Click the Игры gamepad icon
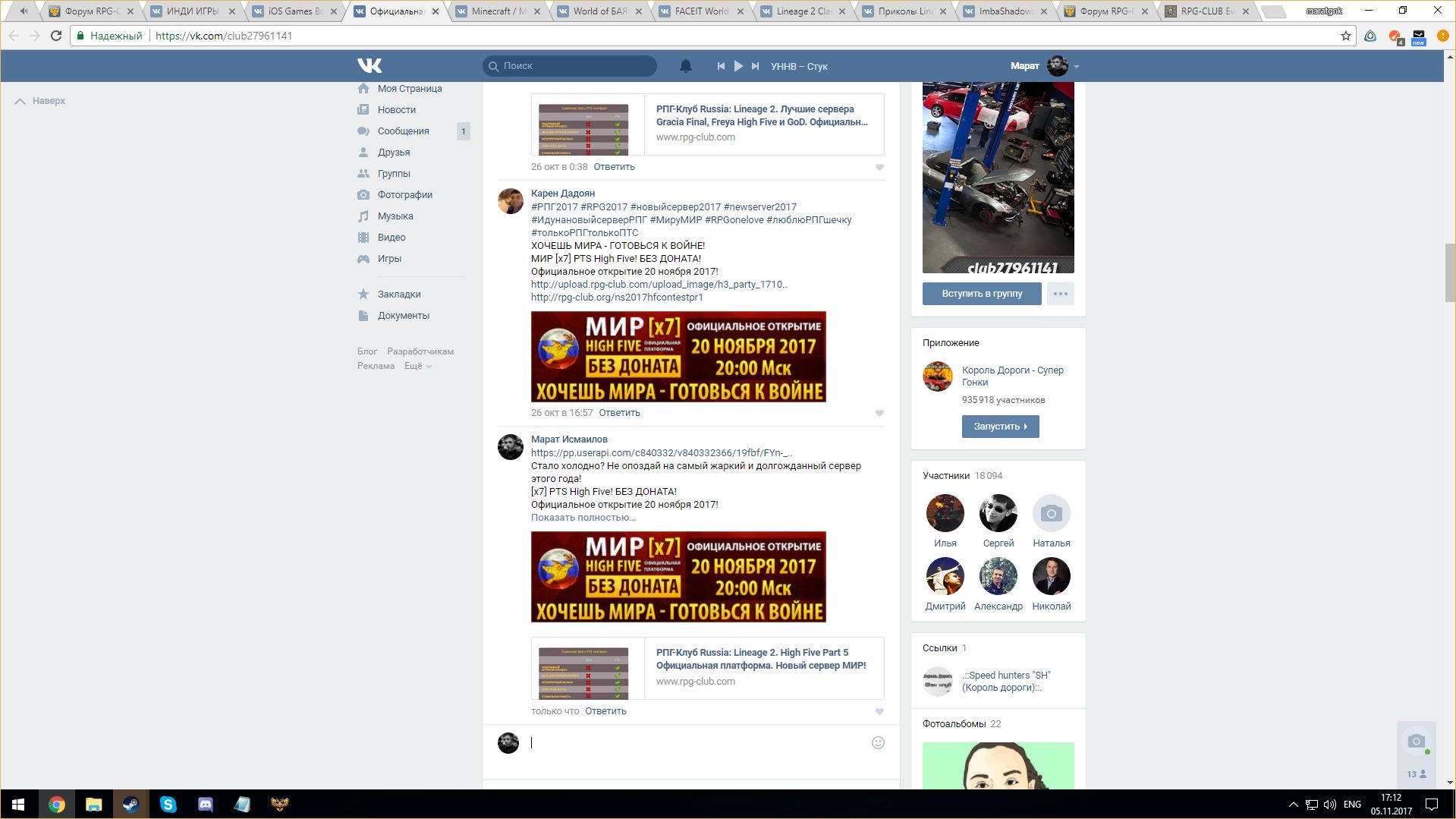Screen dimensions: 1456x819 (363, 259)
